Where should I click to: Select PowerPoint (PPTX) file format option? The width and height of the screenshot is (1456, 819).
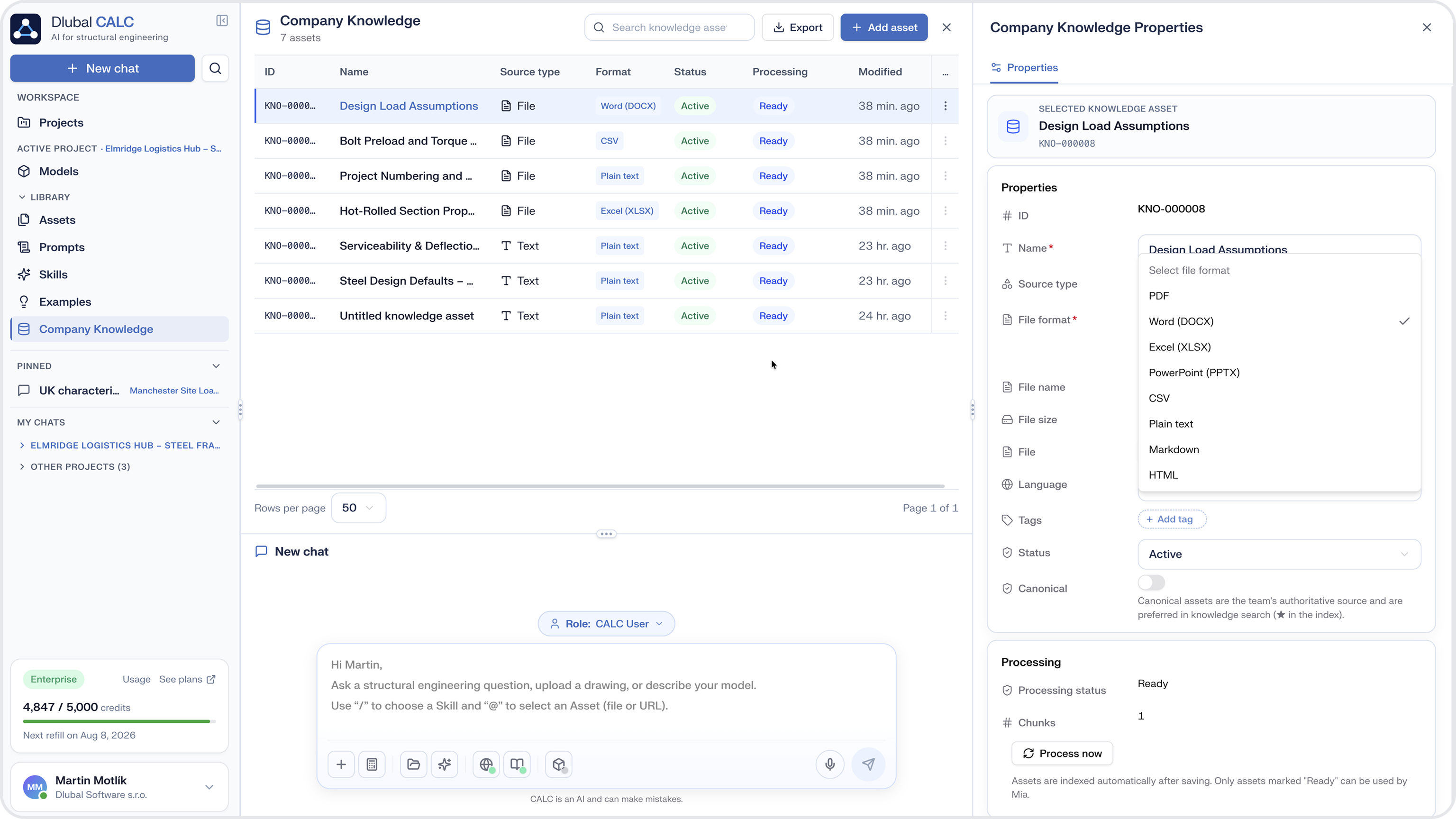(x=1279, y=373)
